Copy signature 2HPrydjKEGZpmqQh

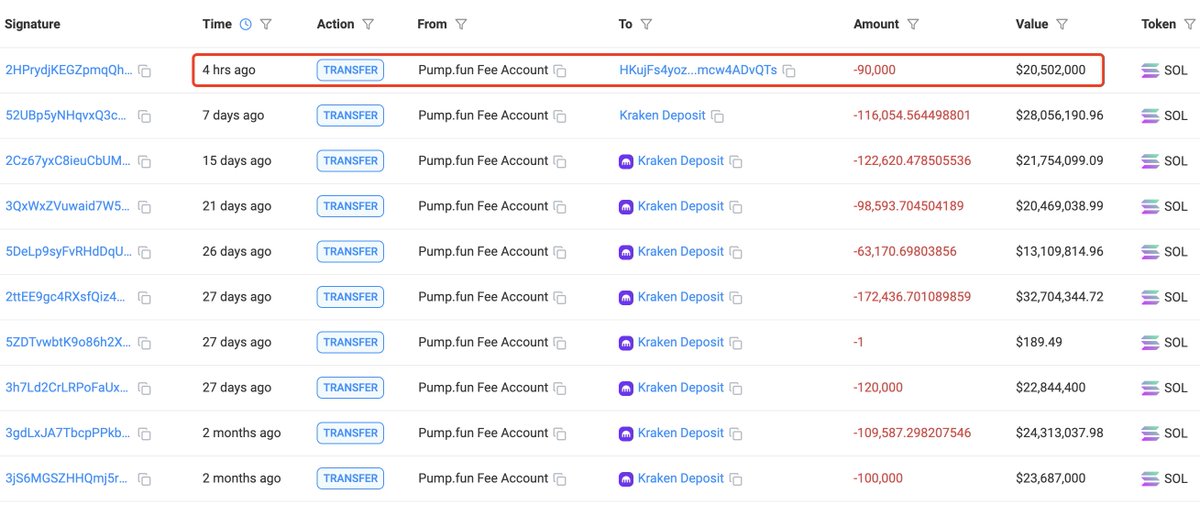pos(145,71)
